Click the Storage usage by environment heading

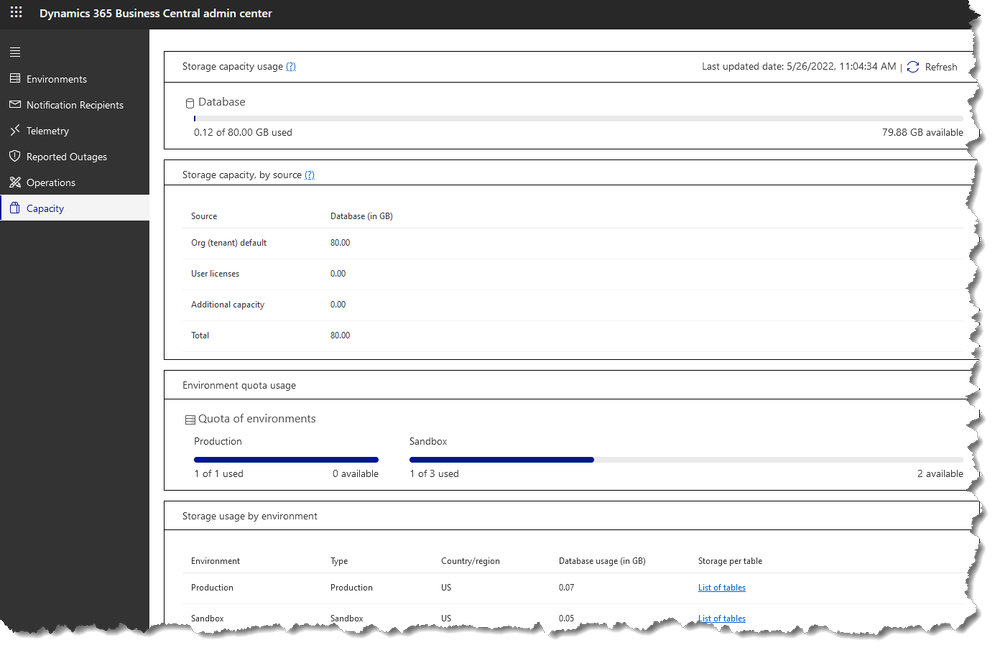point(250,516)
